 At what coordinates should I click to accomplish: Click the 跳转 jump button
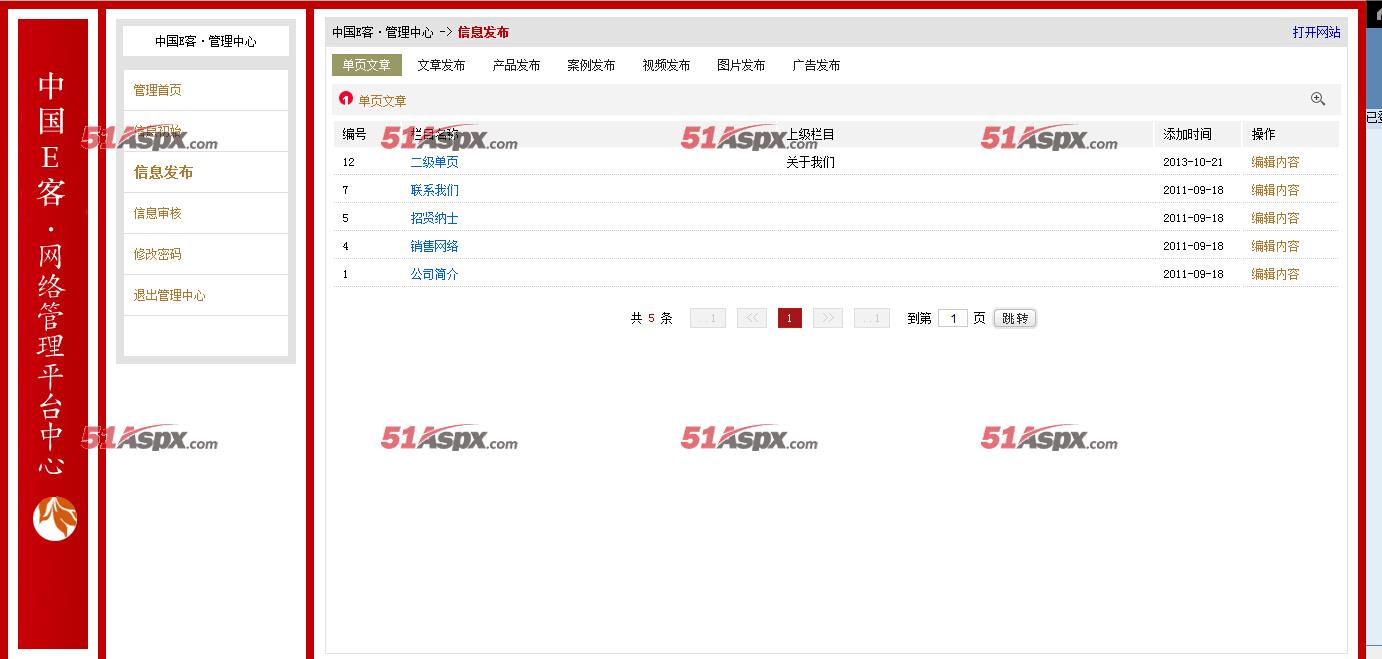click(1015, 318)
